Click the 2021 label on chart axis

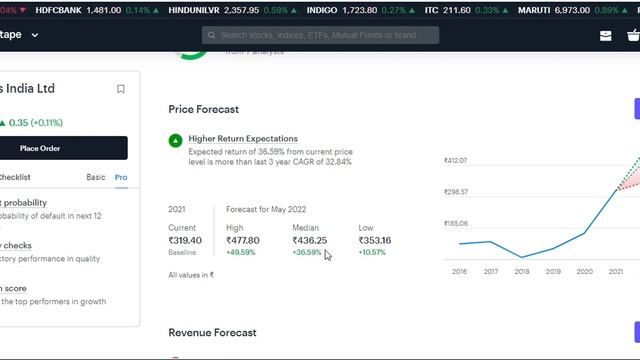point(616,271)
